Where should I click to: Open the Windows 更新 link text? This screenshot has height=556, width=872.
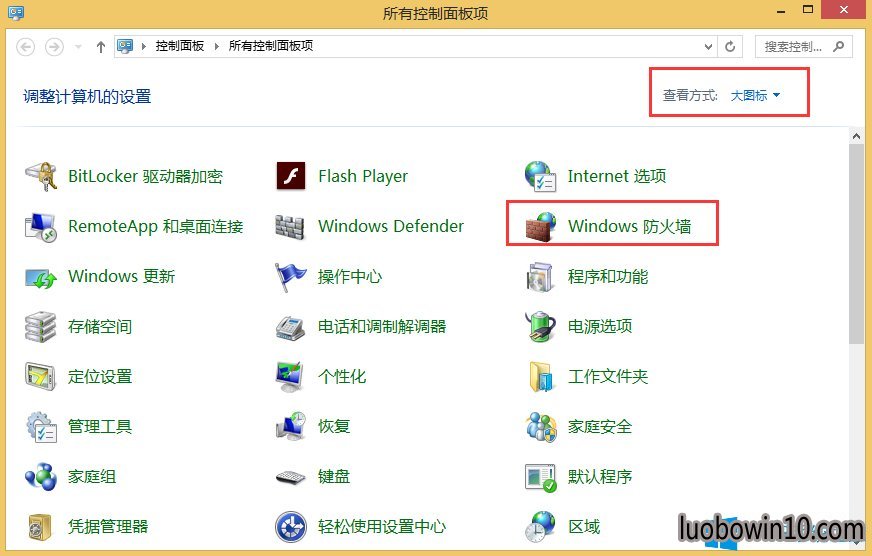[x=122, y=276]
